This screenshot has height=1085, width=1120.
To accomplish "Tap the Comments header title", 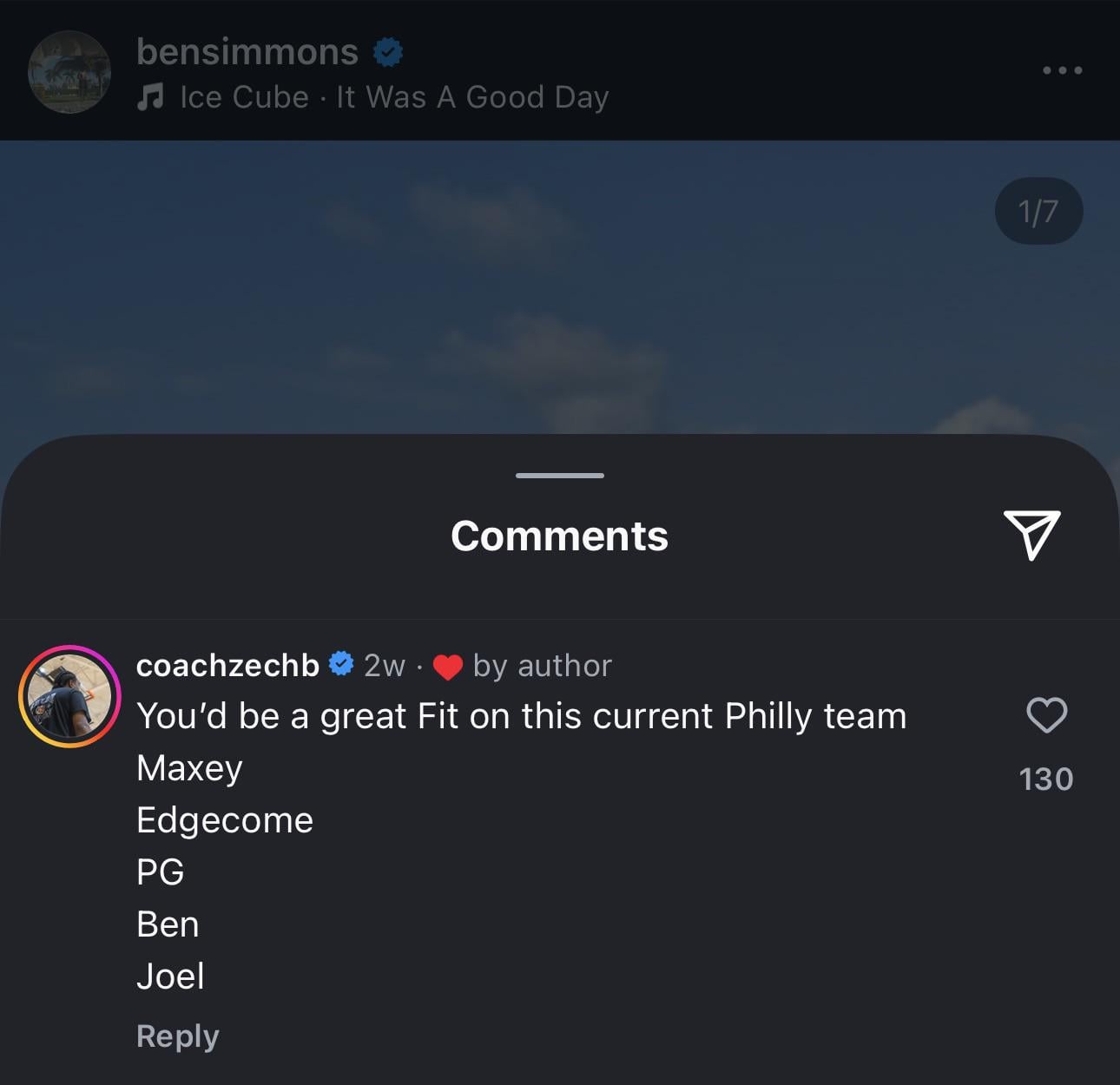I will pos(560,536).
